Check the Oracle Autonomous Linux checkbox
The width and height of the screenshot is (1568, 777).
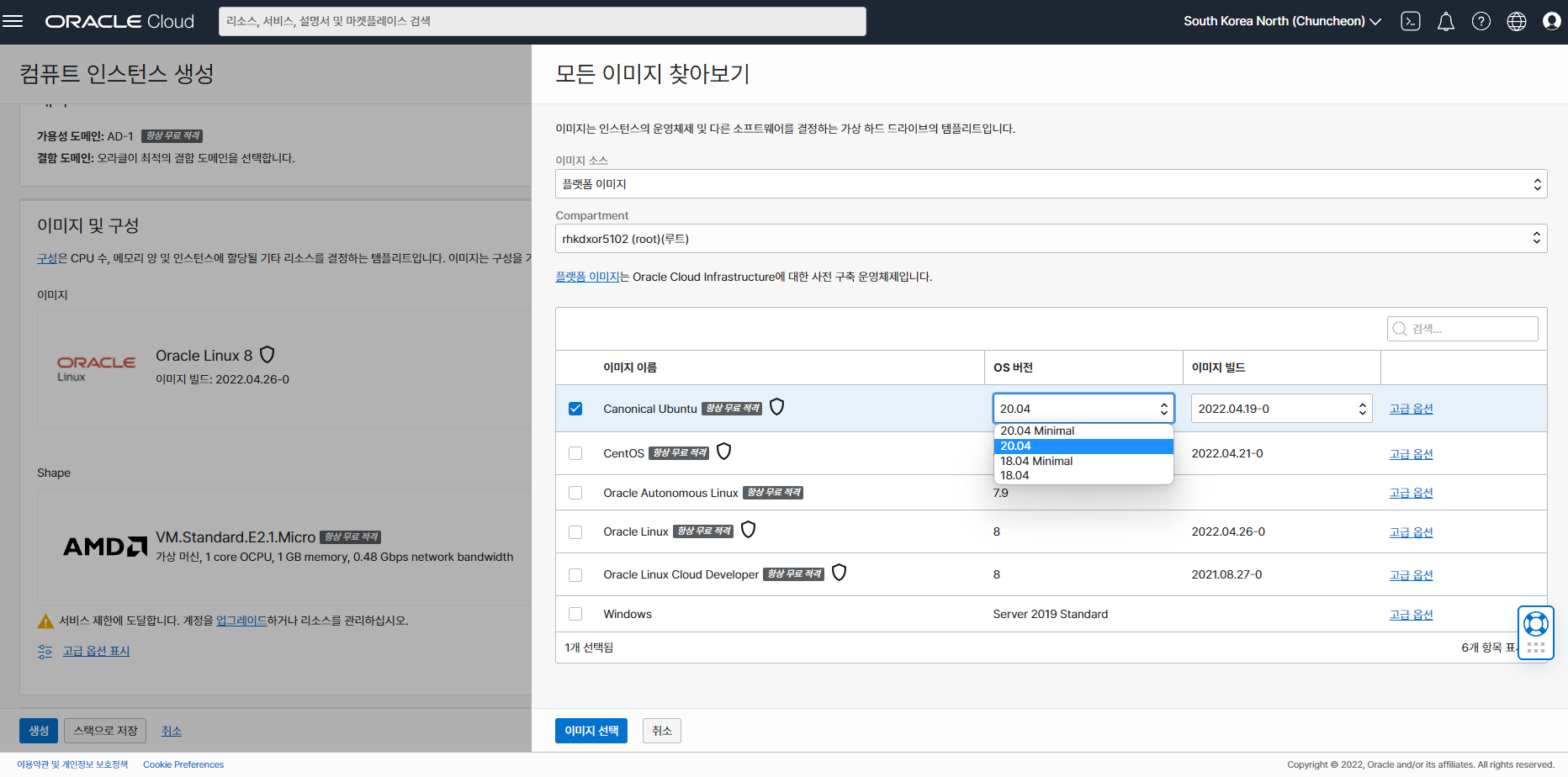click(x=575, y=493)
